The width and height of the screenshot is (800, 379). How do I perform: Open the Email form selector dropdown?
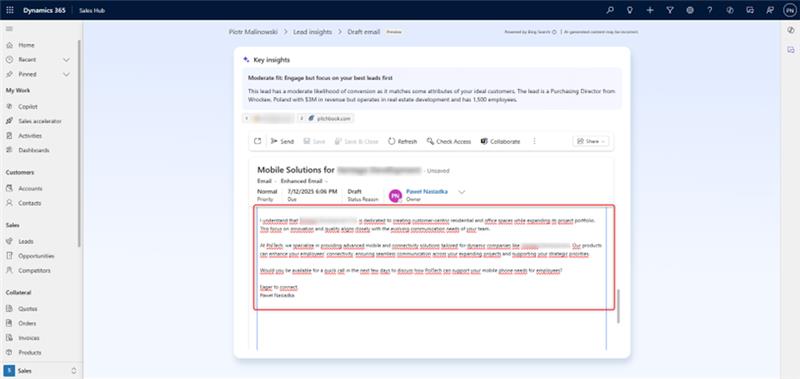point(267,181)
